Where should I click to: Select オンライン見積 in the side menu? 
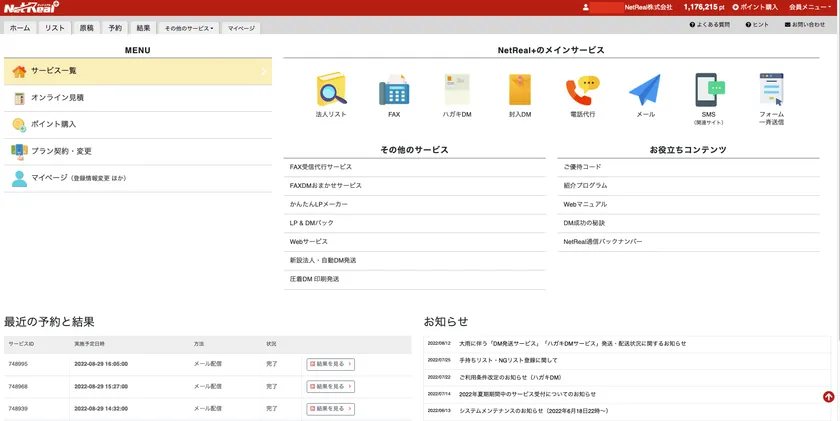coord(57,98)
